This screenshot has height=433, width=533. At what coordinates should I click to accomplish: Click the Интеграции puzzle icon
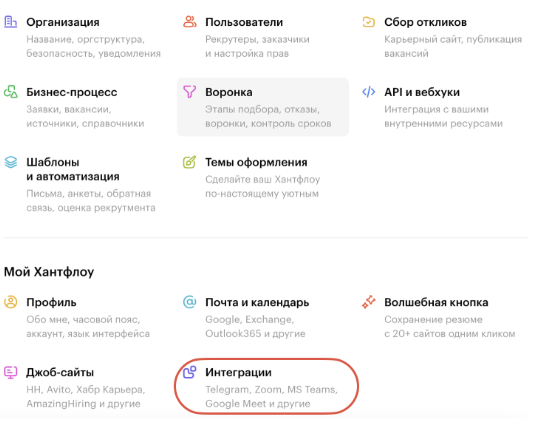tap(190, 372)
